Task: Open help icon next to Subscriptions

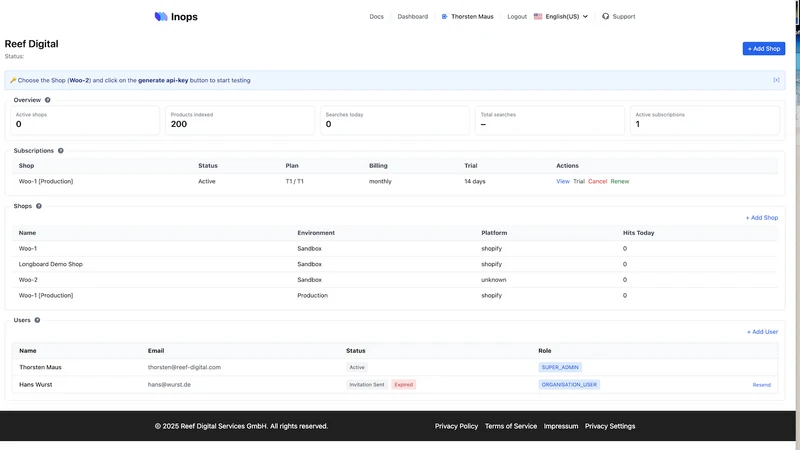Action: click(x=61, y=151)
